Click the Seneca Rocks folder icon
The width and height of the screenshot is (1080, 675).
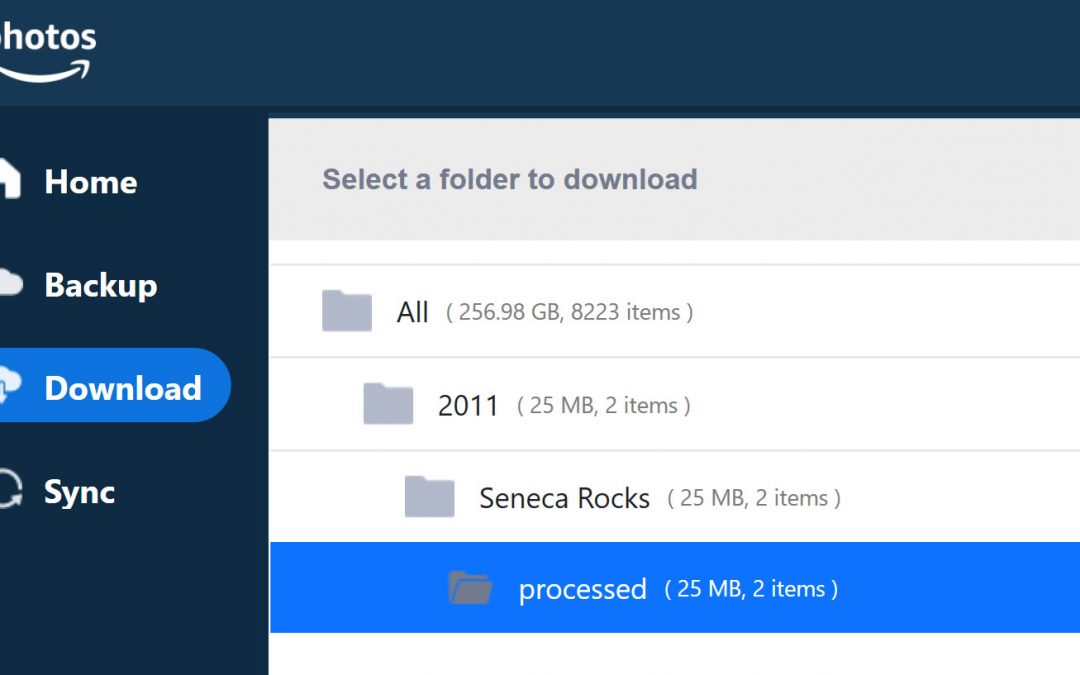click(429, 497)
